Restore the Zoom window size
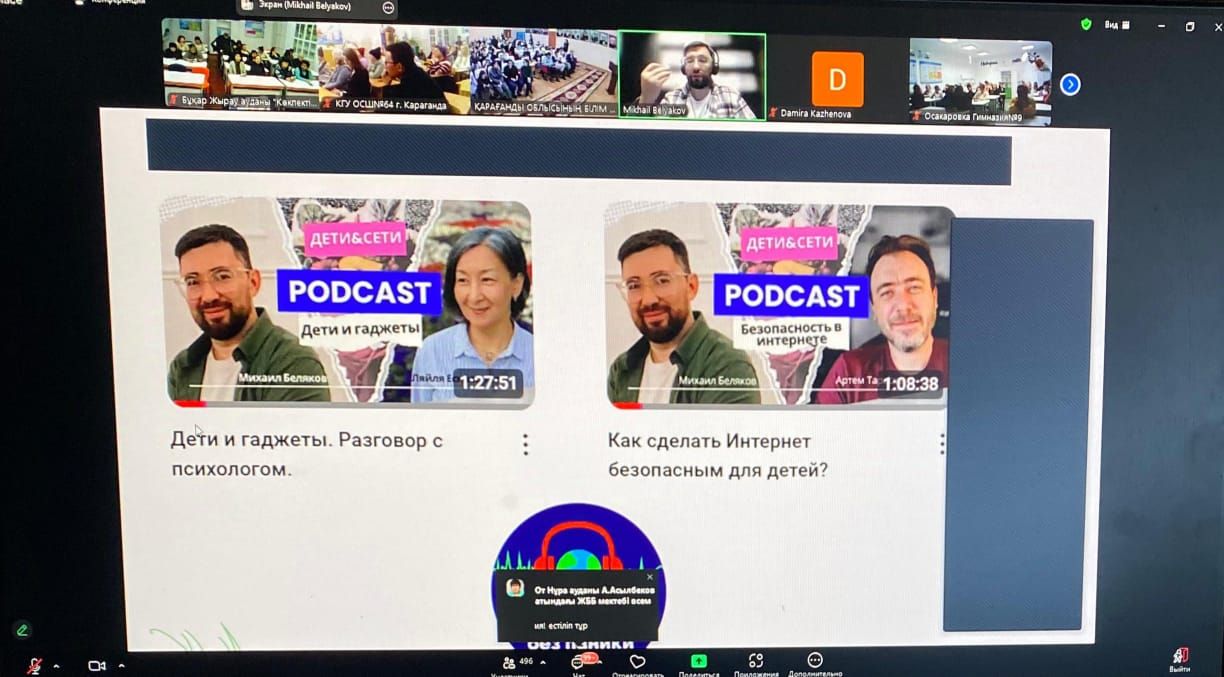This screenshot has width=1224, height=677. tap(1190, 26)
